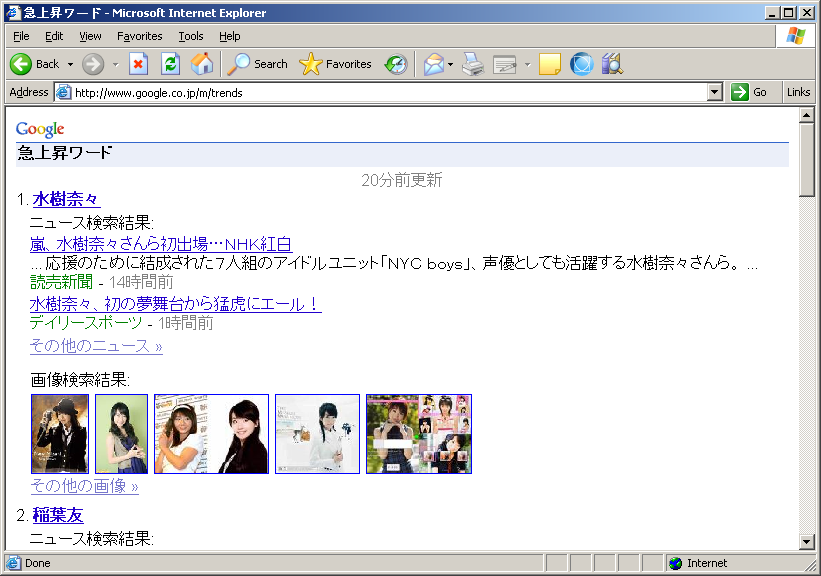Open the View menu

click(90, 36)
